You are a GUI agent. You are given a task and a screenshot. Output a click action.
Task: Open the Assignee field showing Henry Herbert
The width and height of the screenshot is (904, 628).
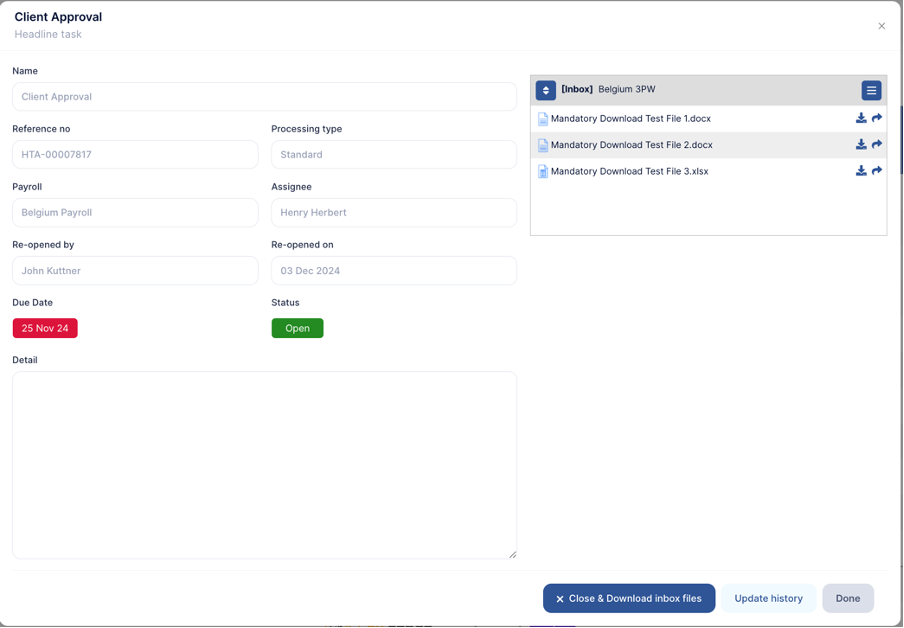click(393, 212)
